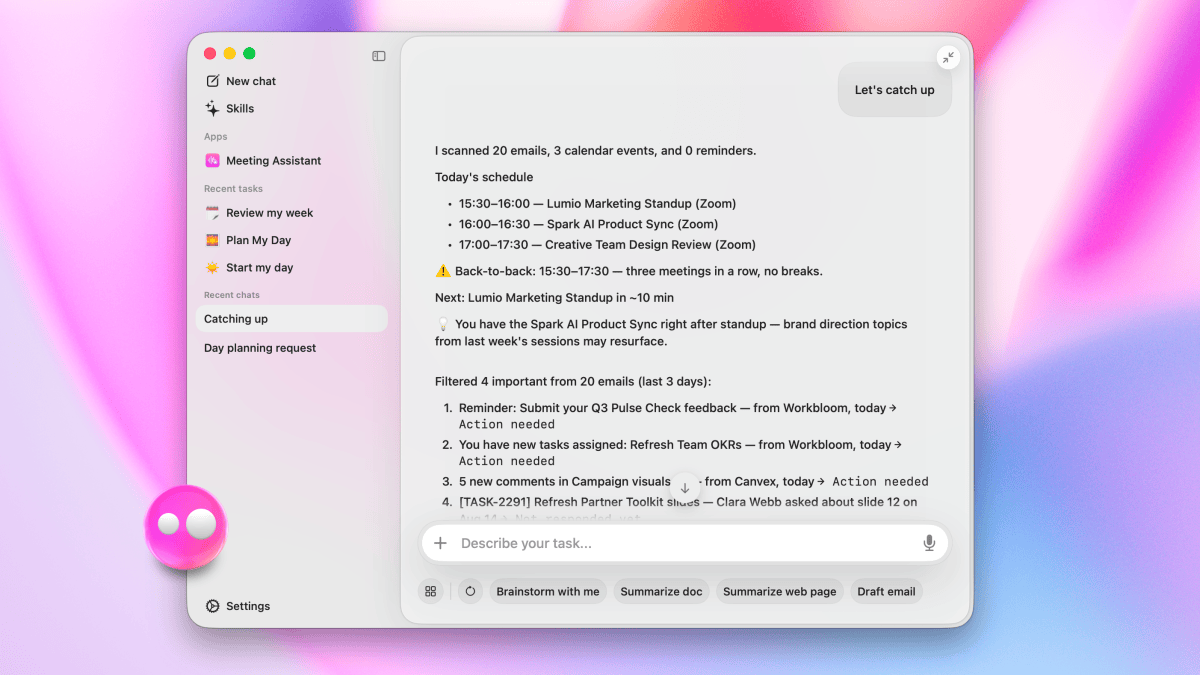This screenshot has width=1200, height=675.
Task: Click the New chat compose icon
Action: pos(212,81)
